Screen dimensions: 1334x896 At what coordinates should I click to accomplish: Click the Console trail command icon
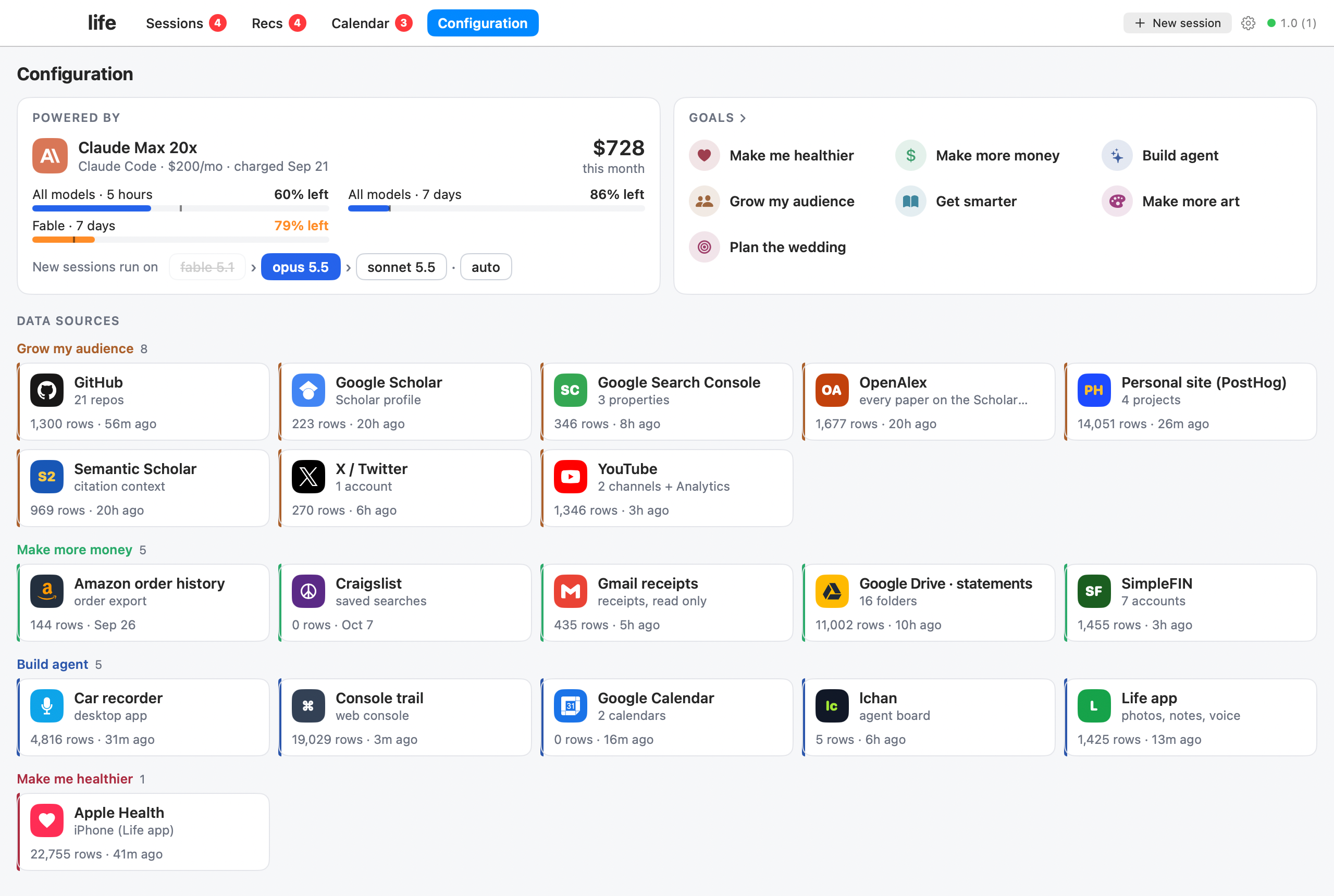click(x=308, y=706)
